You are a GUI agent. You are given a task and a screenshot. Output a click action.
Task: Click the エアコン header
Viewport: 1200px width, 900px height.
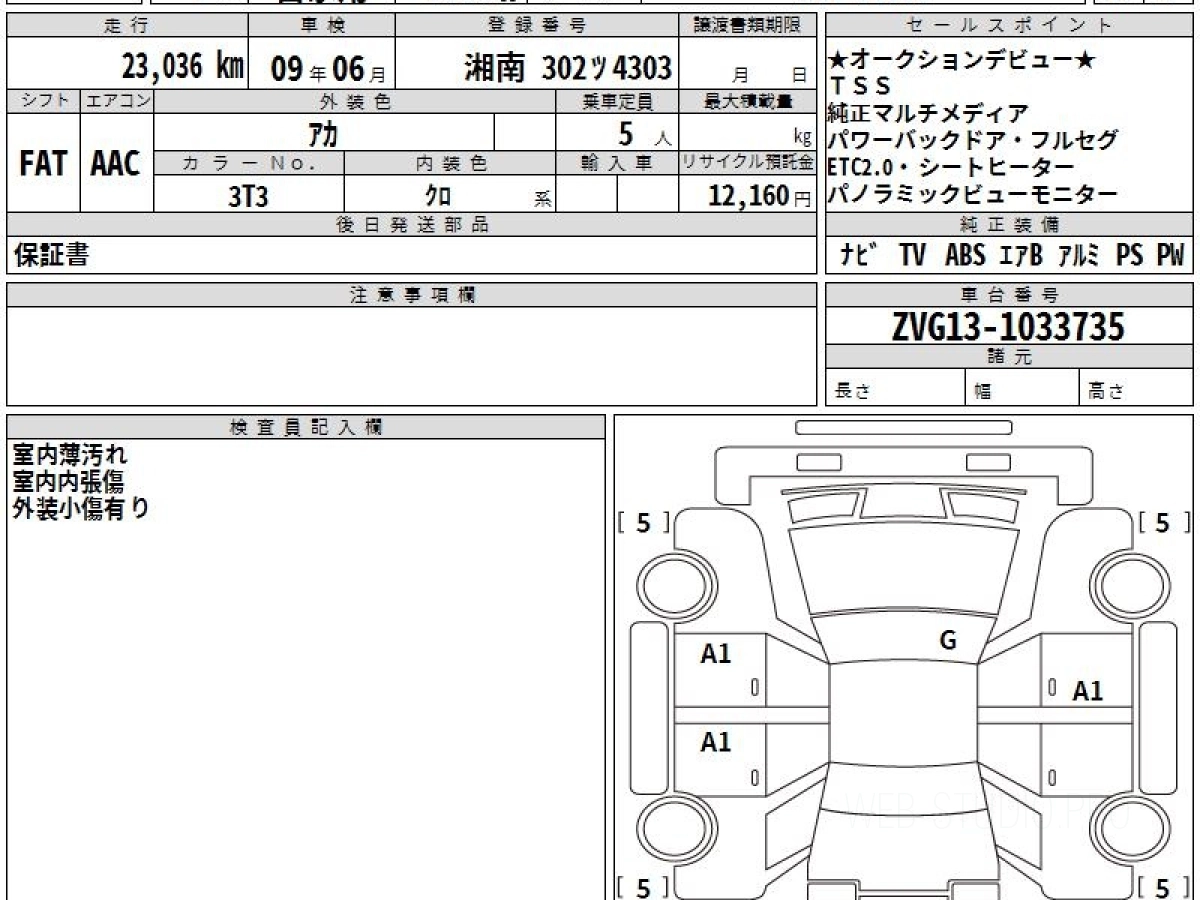point(117,101)
